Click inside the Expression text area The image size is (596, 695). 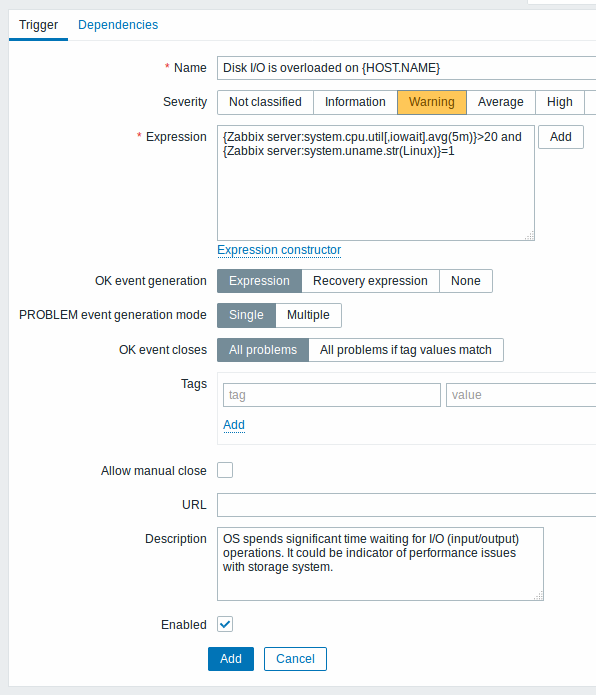tap(376, 183)
